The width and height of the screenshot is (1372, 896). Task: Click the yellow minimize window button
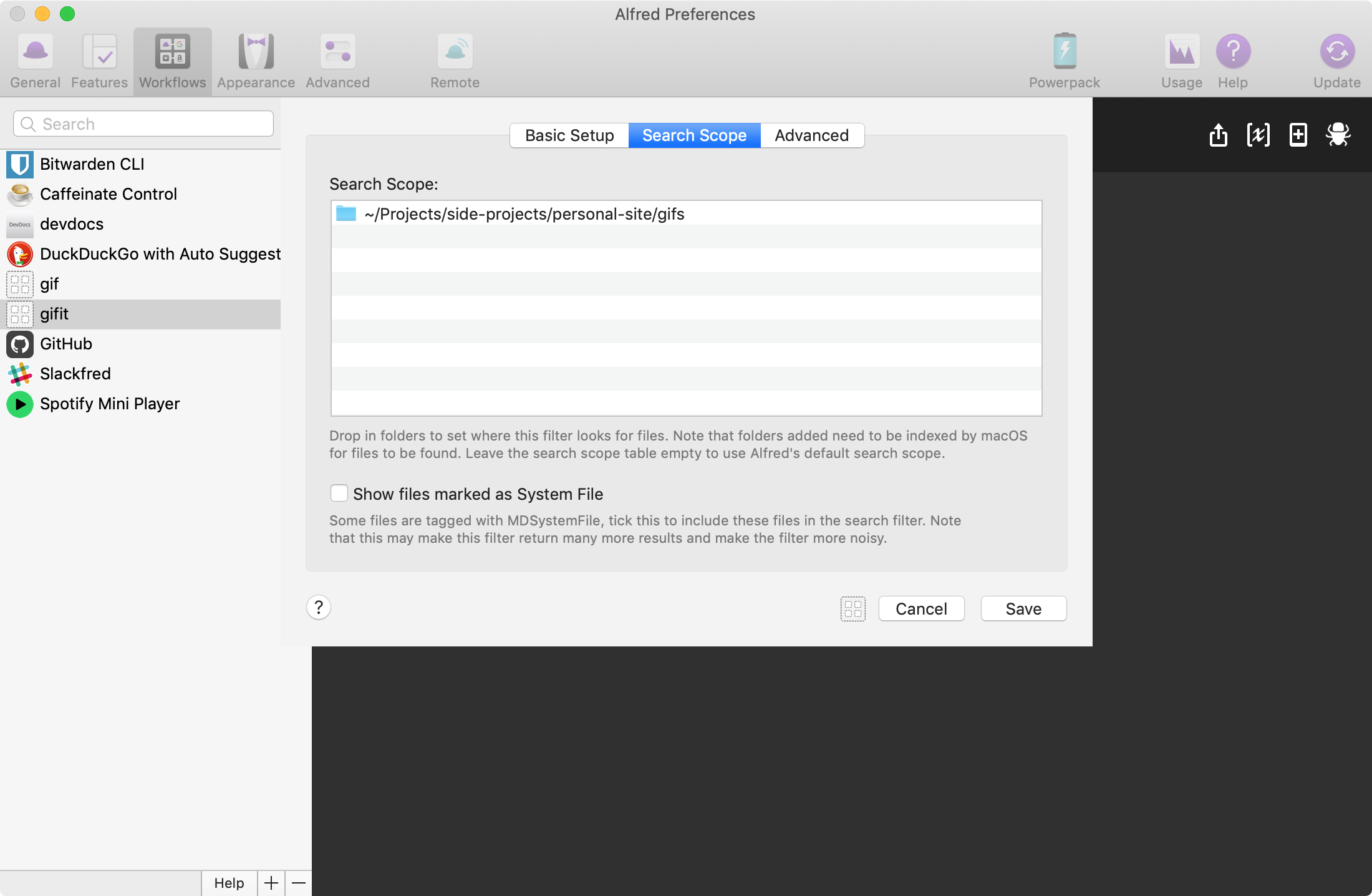(x=42, y=14)
